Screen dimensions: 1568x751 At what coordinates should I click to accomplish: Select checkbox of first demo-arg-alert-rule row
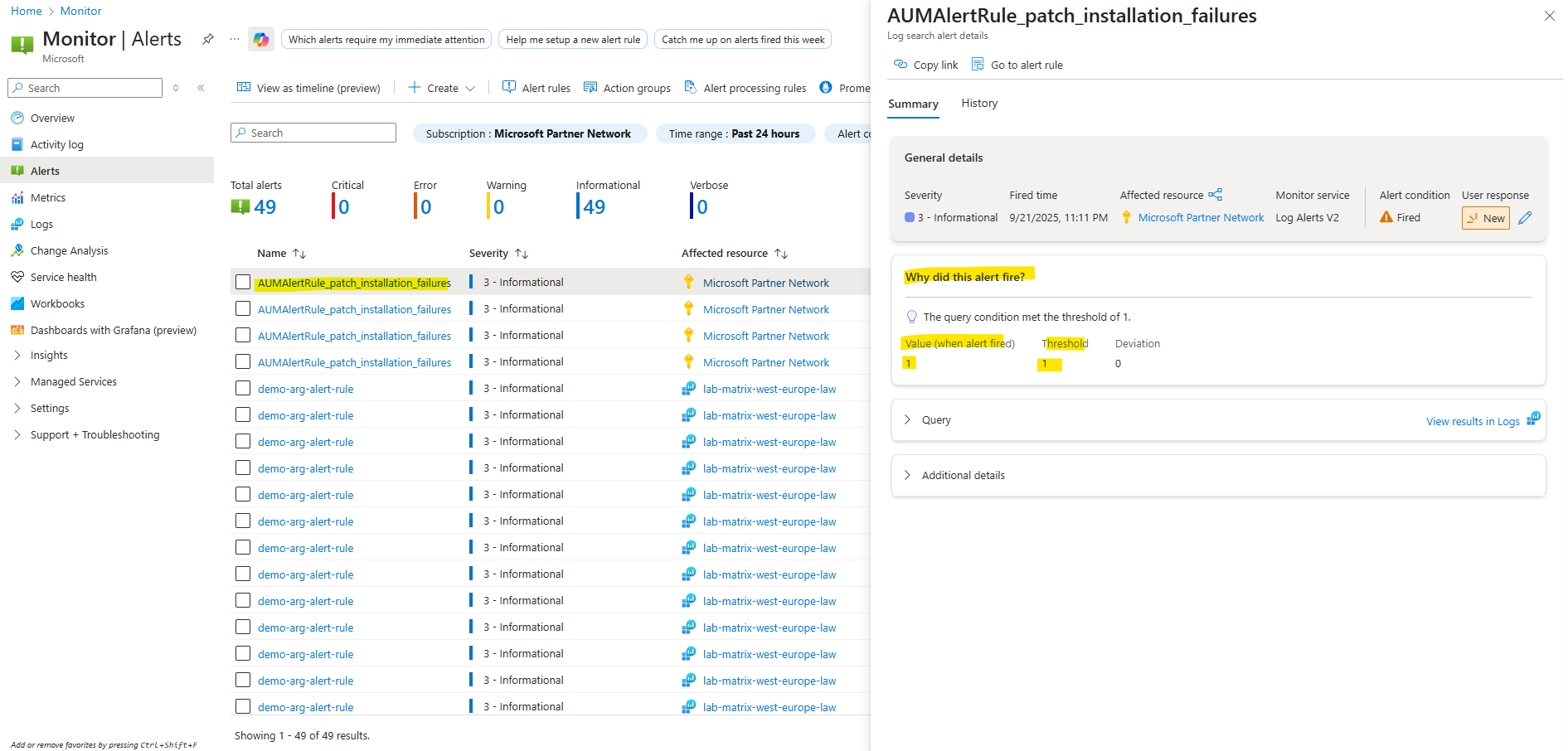click(243, 388)
